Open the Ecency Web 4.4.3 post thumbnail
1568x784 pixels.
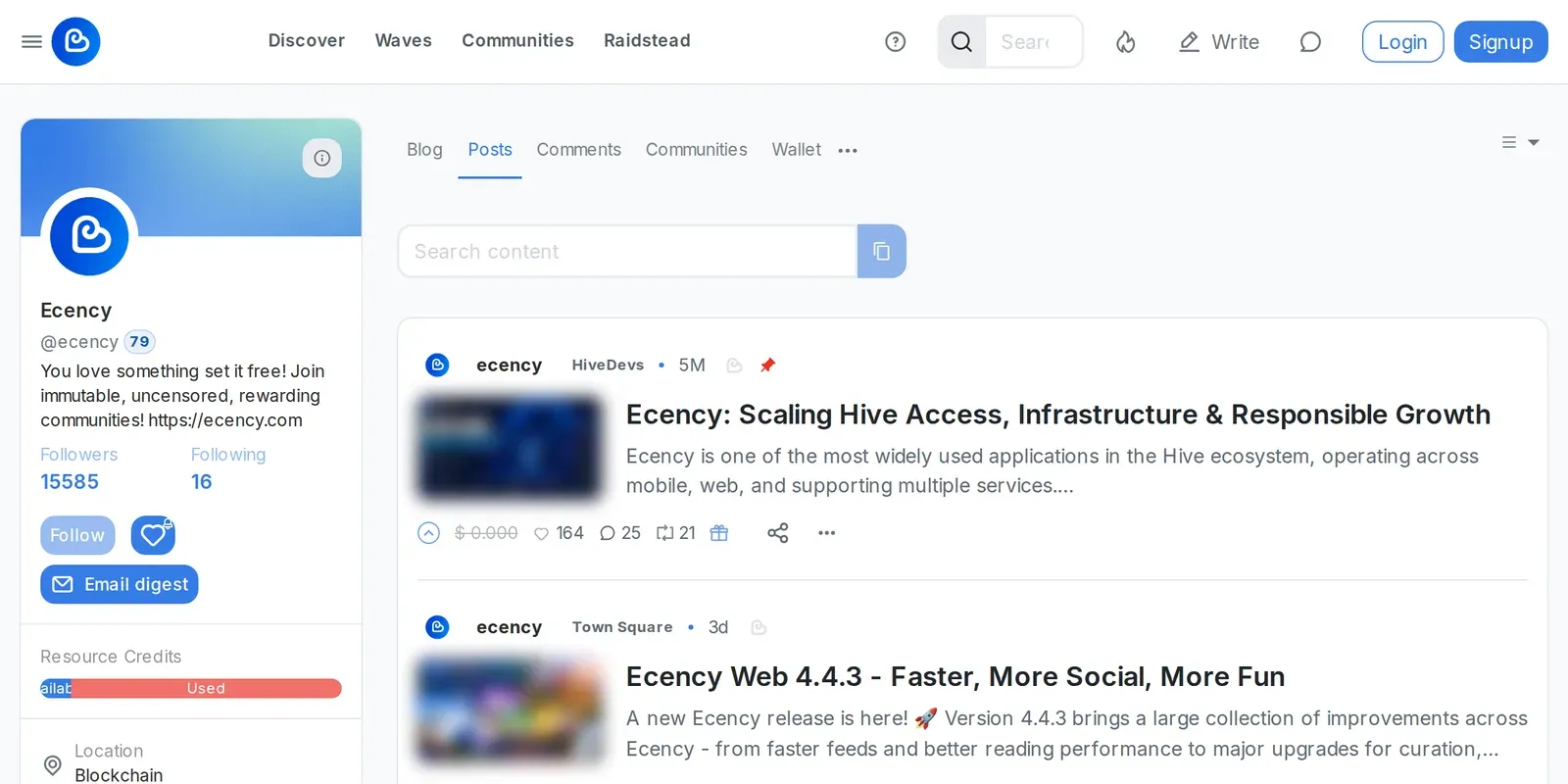pyautogui.click(x=509, y=710)
